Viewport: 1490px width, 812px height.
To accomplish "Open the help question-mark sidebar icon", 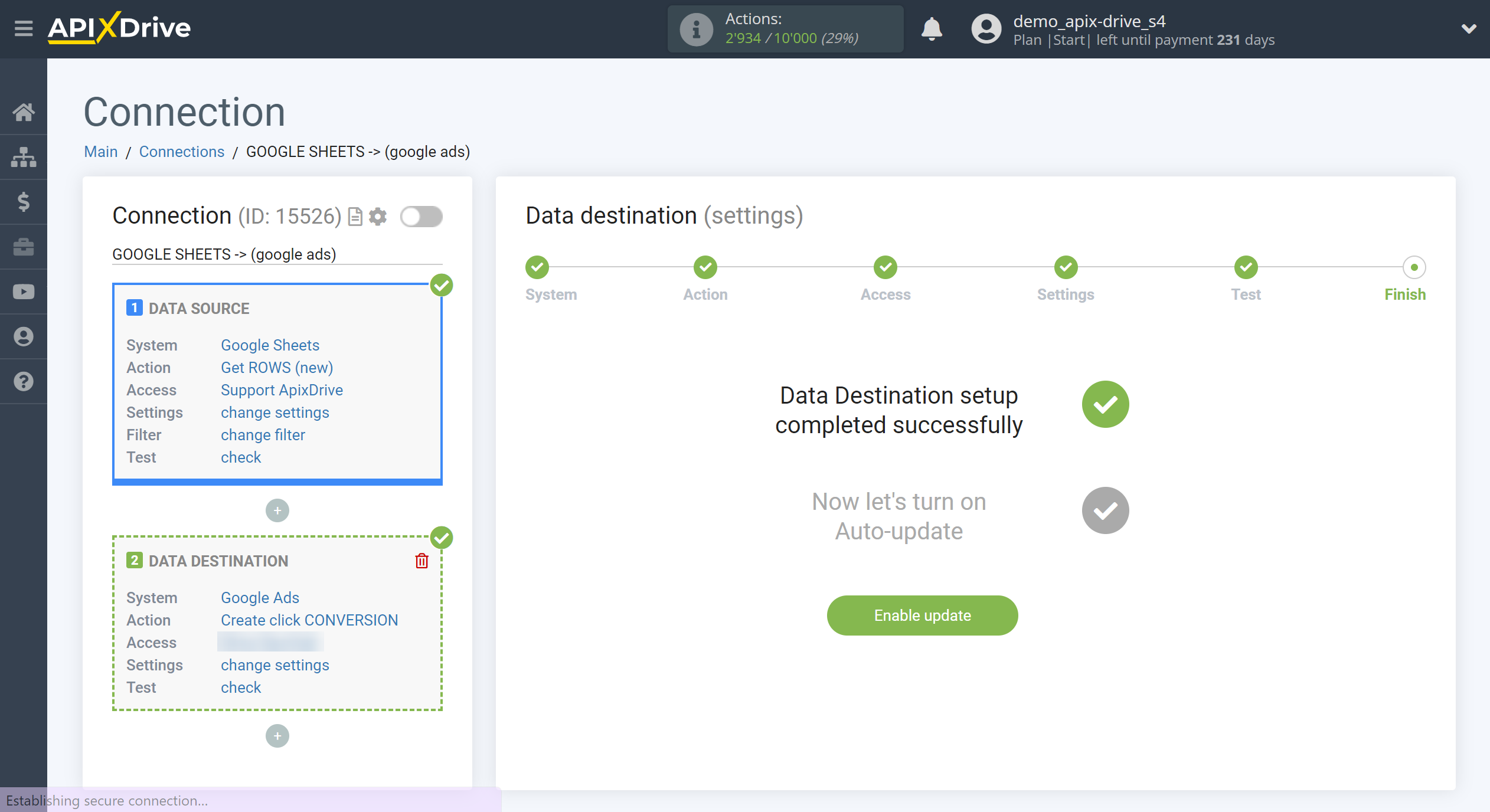I will 24,381.
